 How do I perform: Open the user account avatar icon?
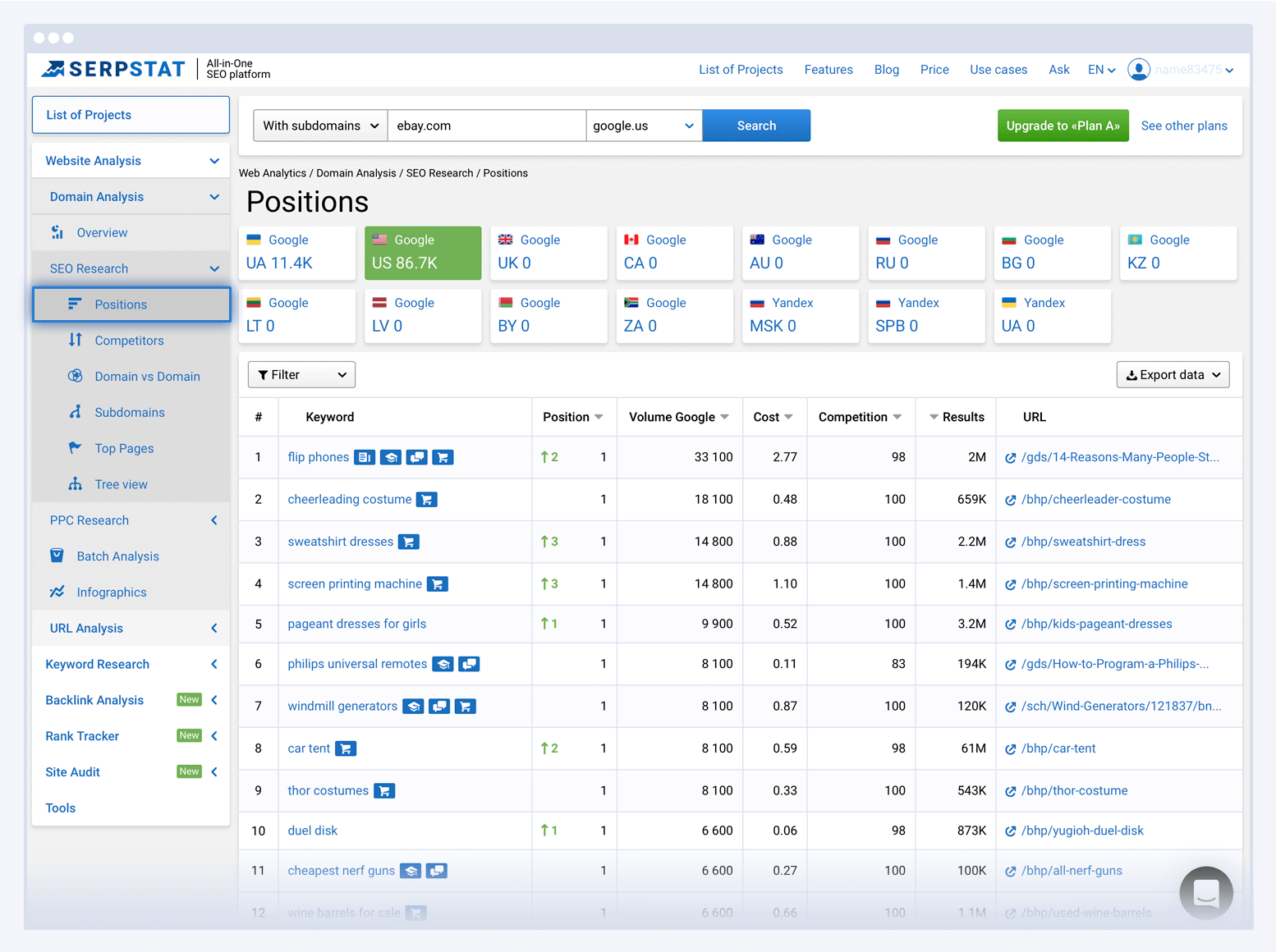coord(1138,70)
